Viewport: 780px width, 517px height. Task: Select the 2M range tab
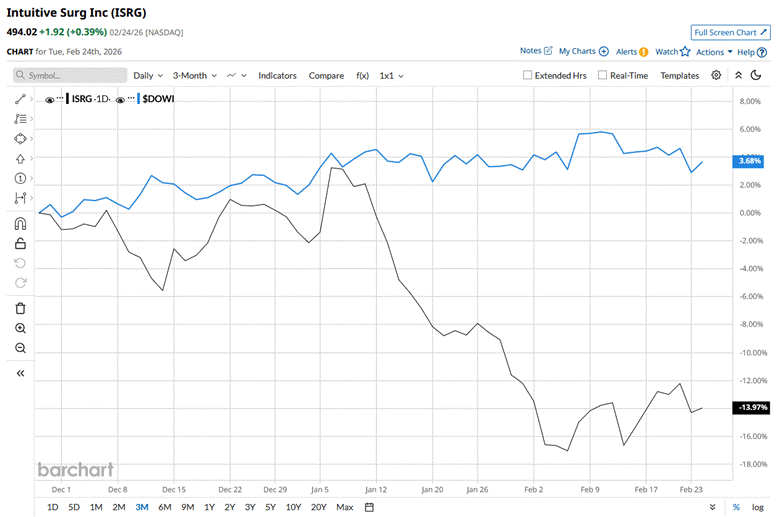pyautogui.click(x=119, y=507)
